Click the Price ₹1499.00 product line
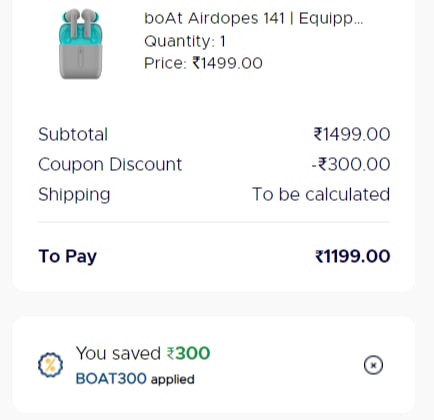This screenshot has width=434, height=420. 203,63
